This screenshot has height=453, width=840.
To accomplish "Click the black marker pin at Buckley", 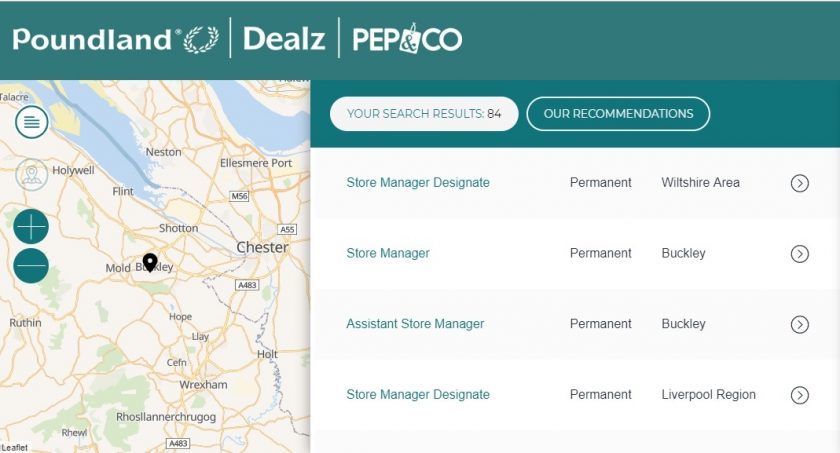I will pos(150,262).
